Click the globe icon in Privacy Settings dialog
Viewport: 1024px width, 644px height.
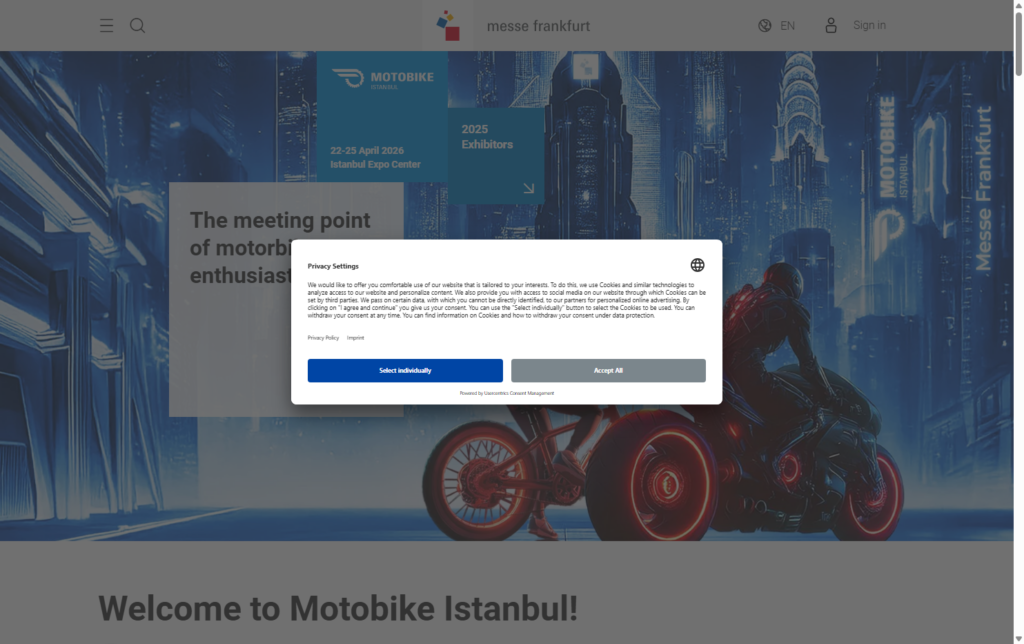pyautogui.click(x=697, y=265)
